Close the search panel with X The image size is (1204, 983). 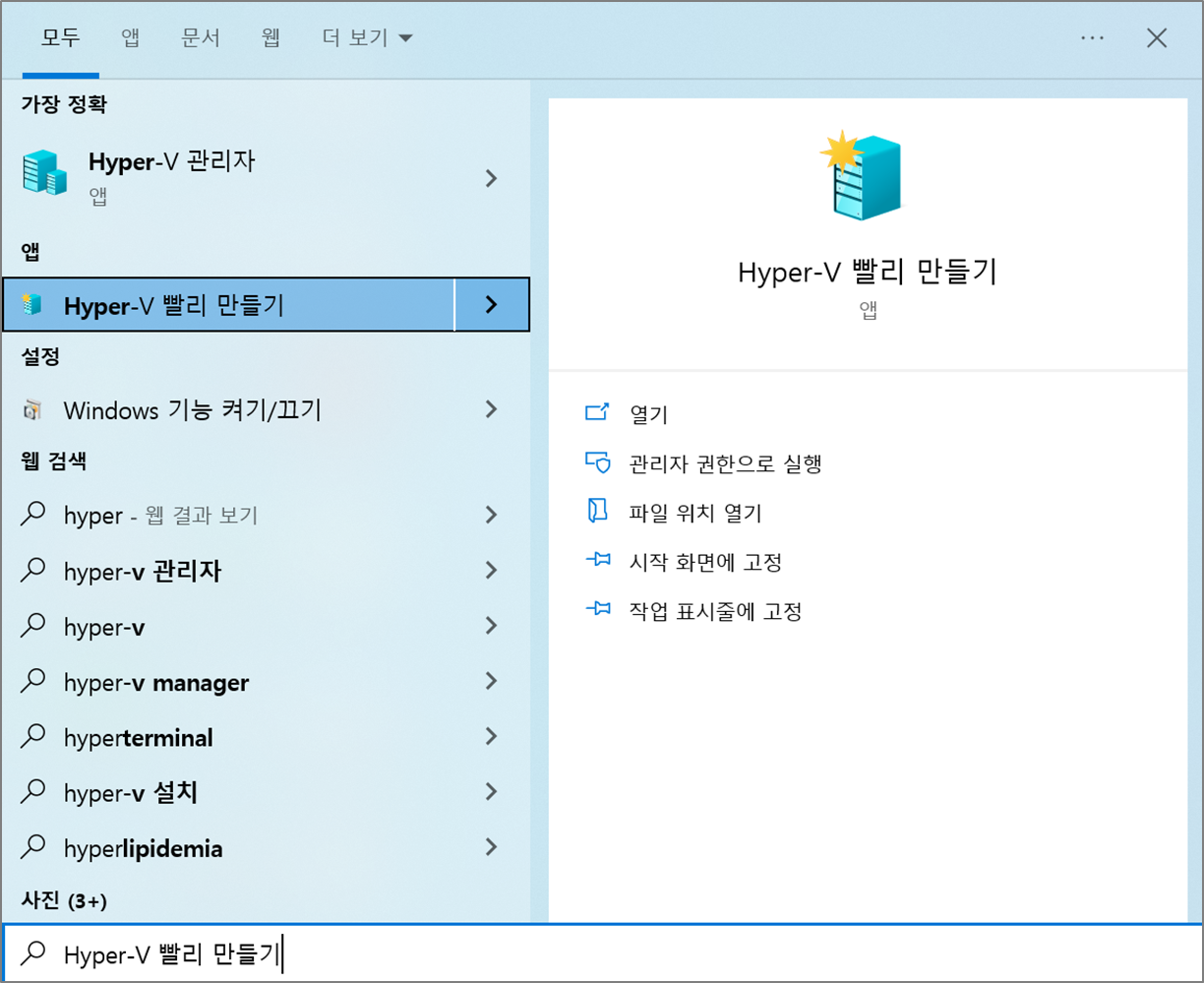tap(1157, 38)
